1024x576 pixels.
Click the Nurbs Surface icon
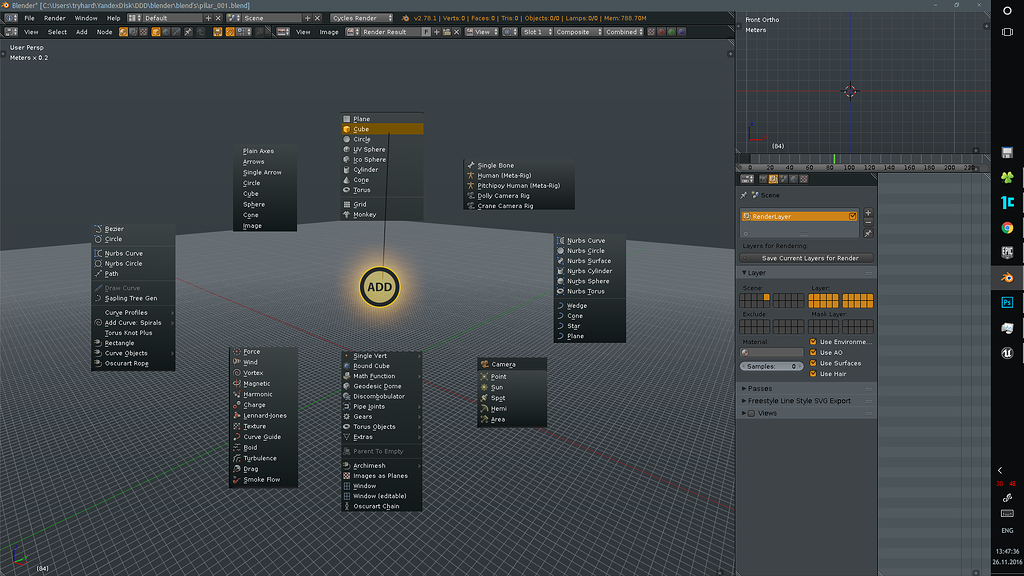[560, 261]
